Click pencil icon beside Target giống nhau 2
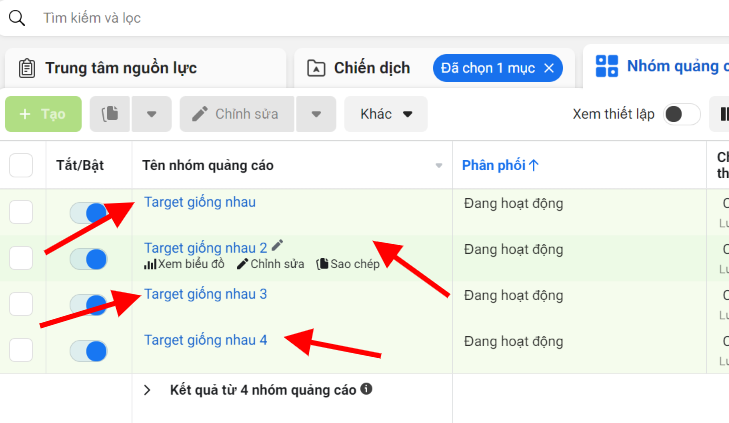 click(277, 245)
